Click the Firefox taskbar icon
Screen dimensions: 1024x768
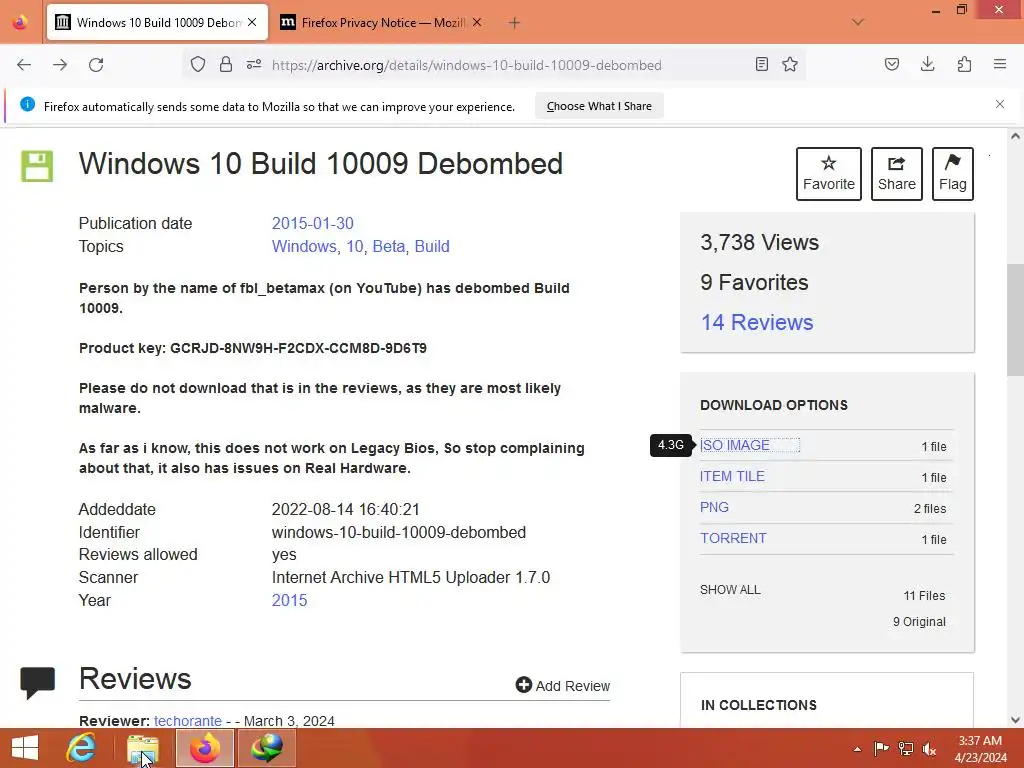(205, 748)
